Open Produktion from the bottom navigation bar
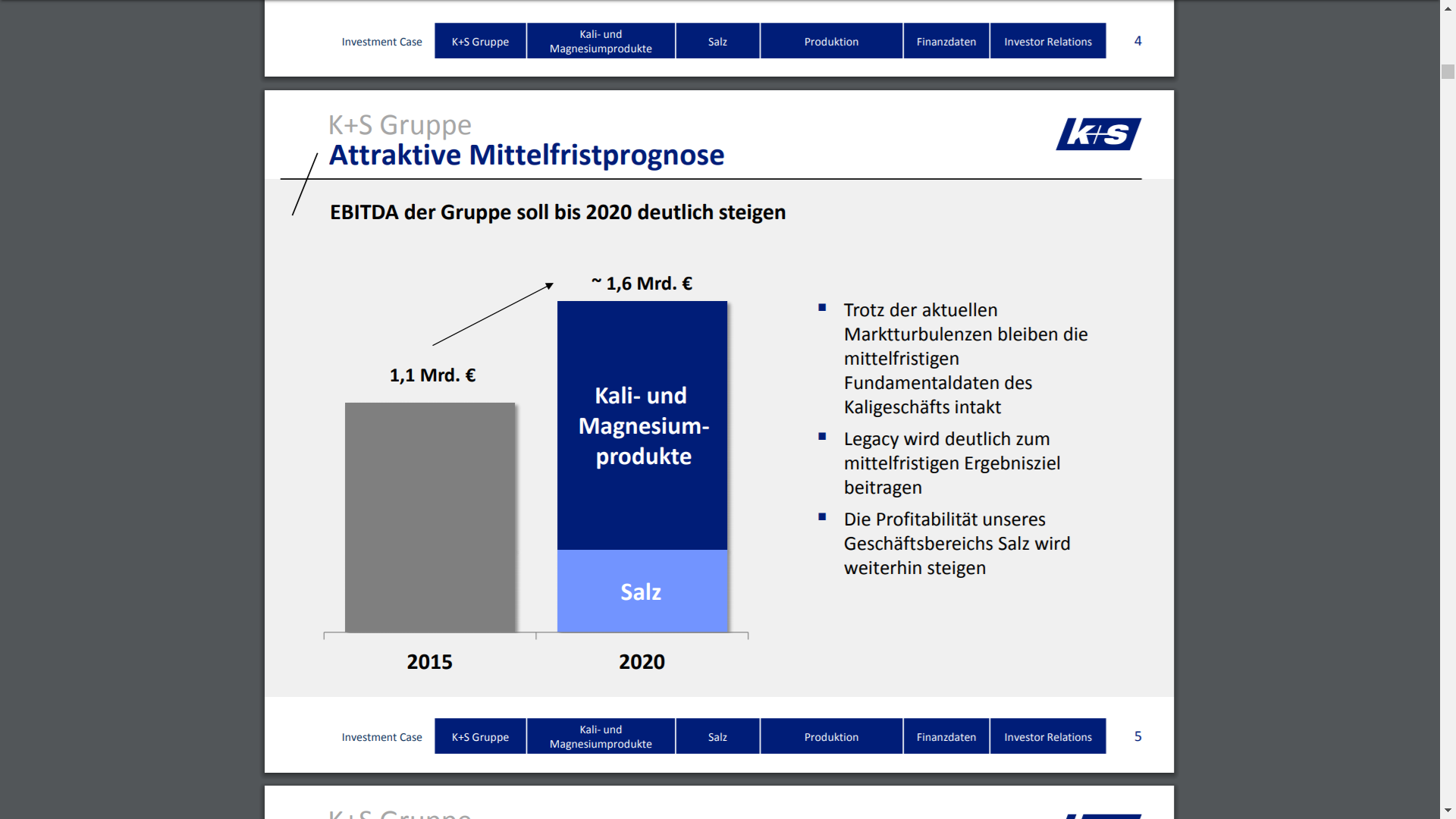The image size is (1456, 819). [x=831, y=736]
